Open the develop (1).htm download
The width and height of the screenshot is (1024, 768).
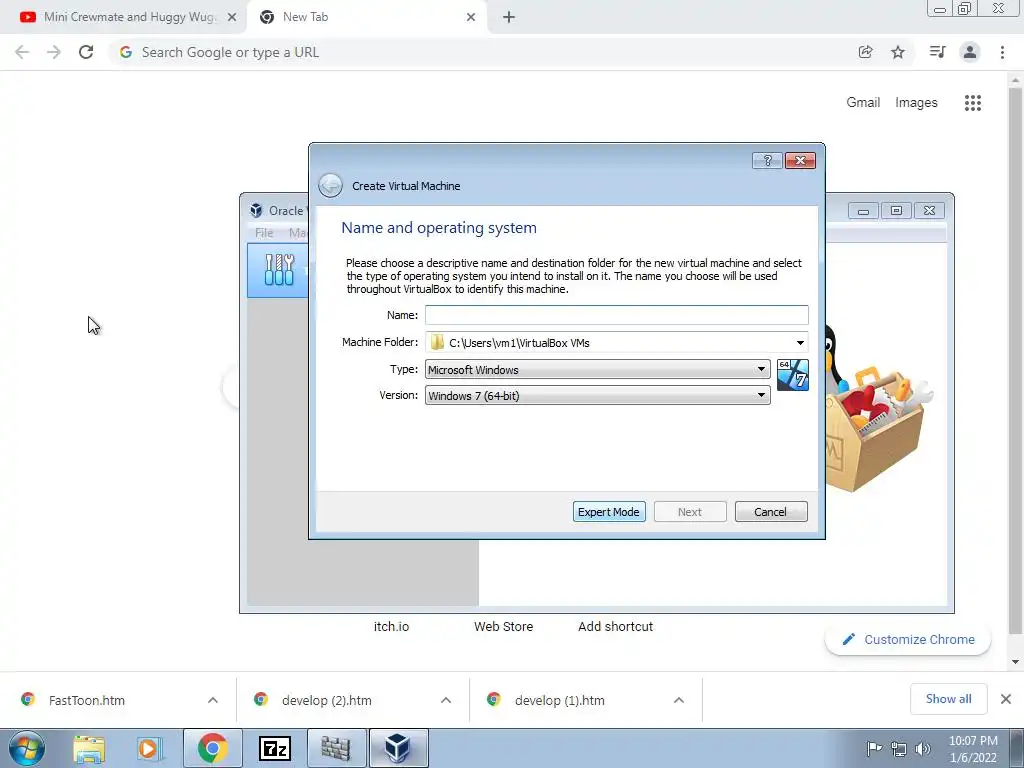560,700
